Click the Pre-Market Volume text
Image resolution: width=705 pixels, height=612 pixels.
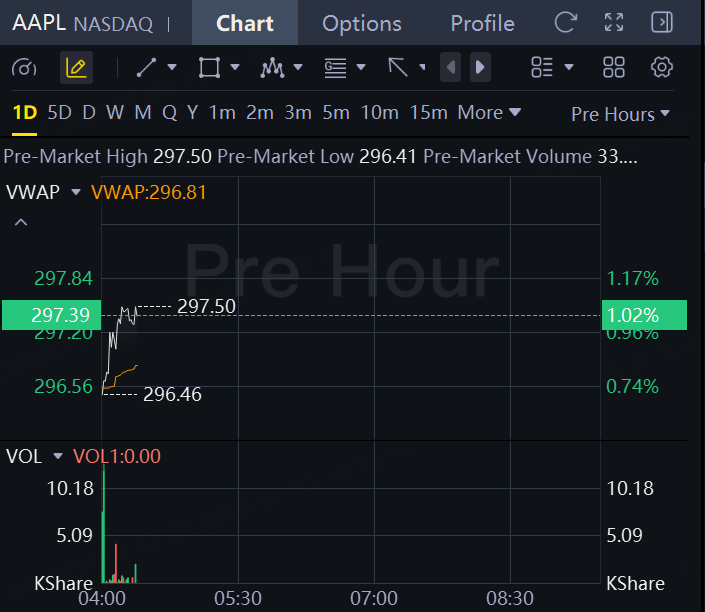point(507,156)
